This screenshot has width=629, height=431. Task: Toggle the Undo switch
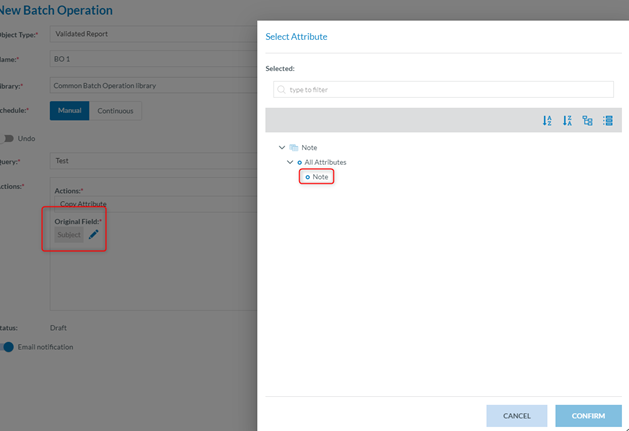(x=7, y=138)
